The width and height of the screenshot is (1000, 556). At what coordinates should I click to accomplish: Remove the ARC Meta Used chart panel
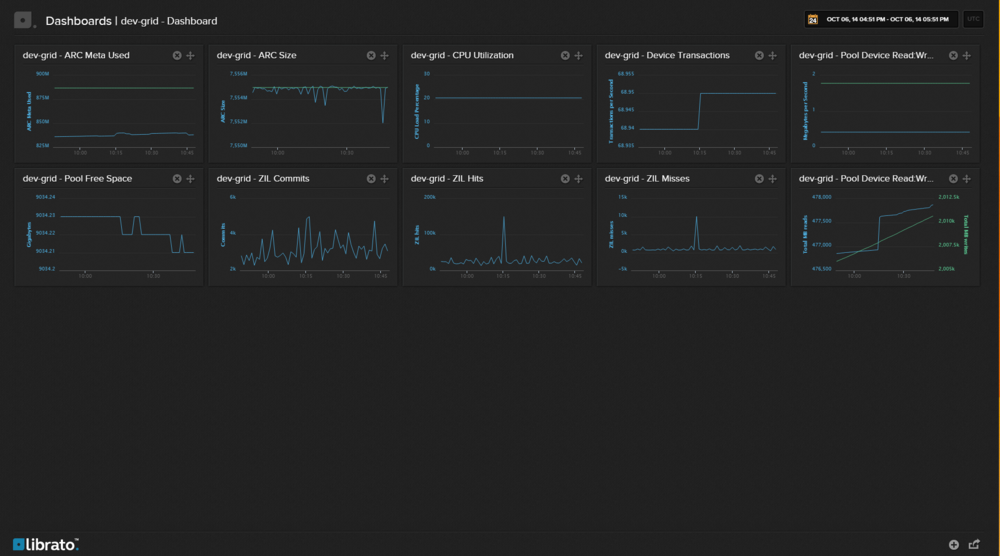[177, 55]
